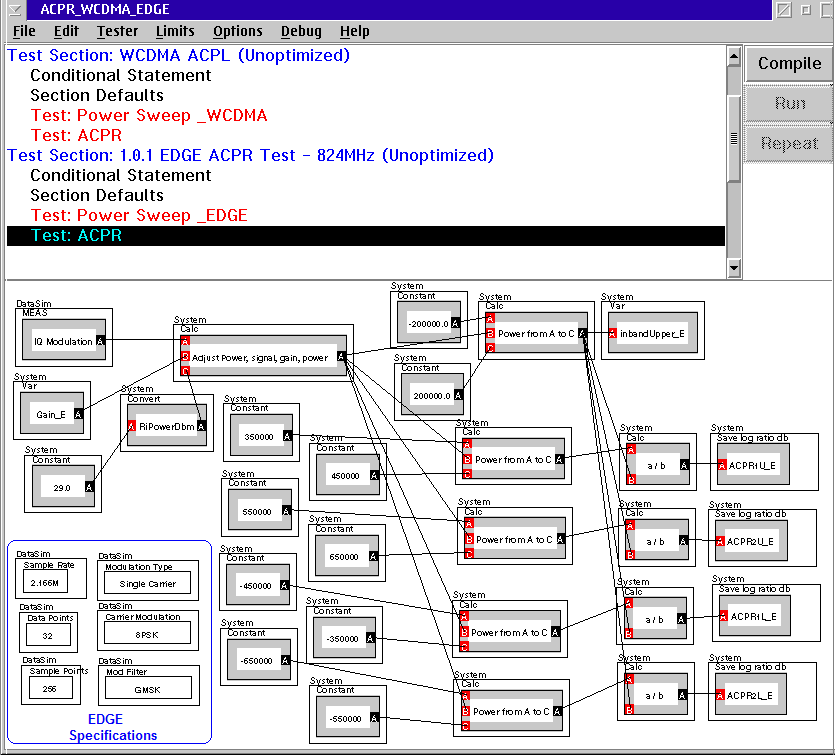Select the inbandUpper_E variable block
836x755 pixels.
pyautogui.click(x=653, y=333)
